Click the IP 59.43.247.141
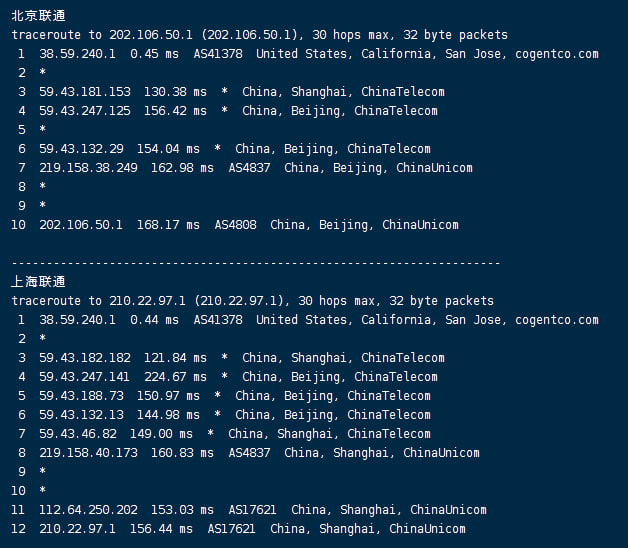Image resolution: width=628 pixels, height=548 pixels. pos(85,377)
